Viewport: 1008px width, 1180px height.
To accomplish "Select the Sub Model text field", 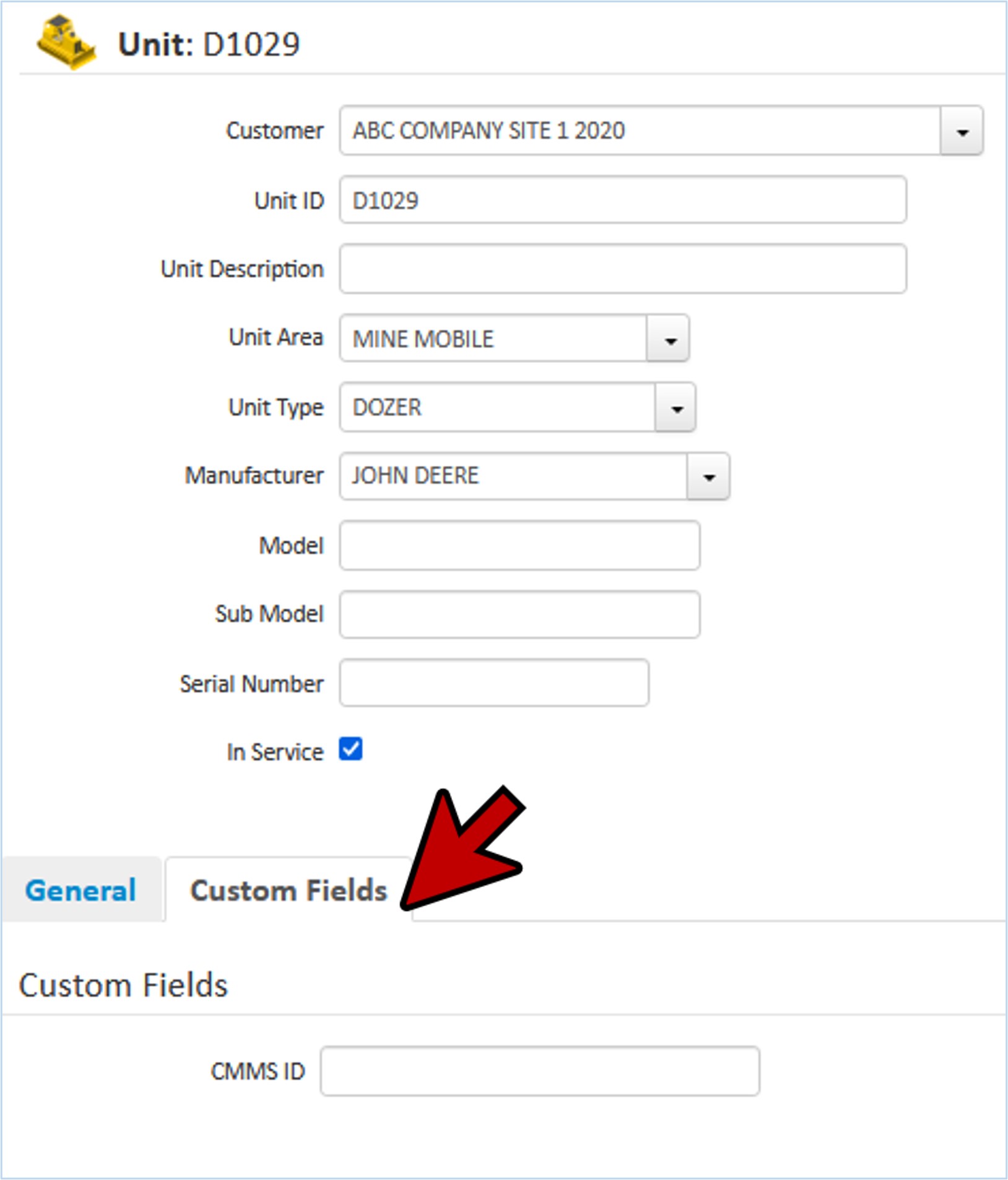I will 519,614.
